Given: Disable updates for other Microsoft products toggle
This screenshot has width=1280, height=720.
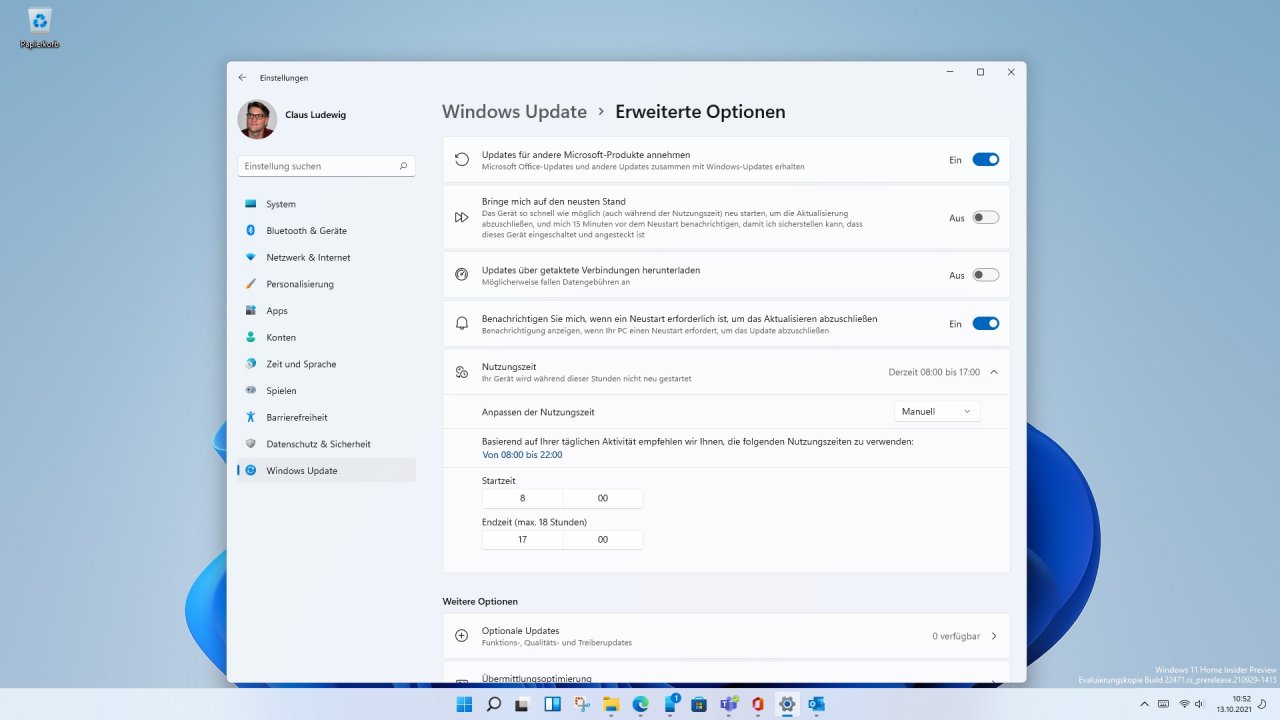Looking at the screenshot, I should pos(985,159).
